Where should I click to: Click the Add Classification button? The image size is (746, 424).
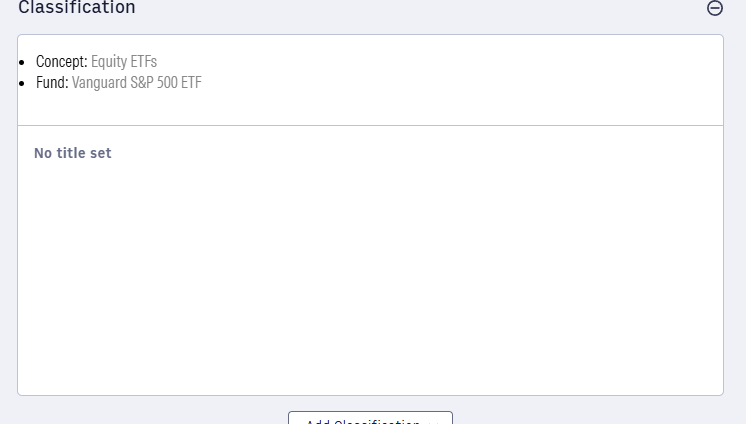tap(360, 419)
